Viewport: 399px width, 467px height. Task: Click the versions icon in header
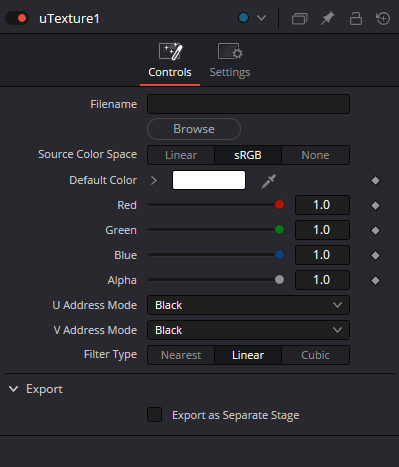coord(299,18)
